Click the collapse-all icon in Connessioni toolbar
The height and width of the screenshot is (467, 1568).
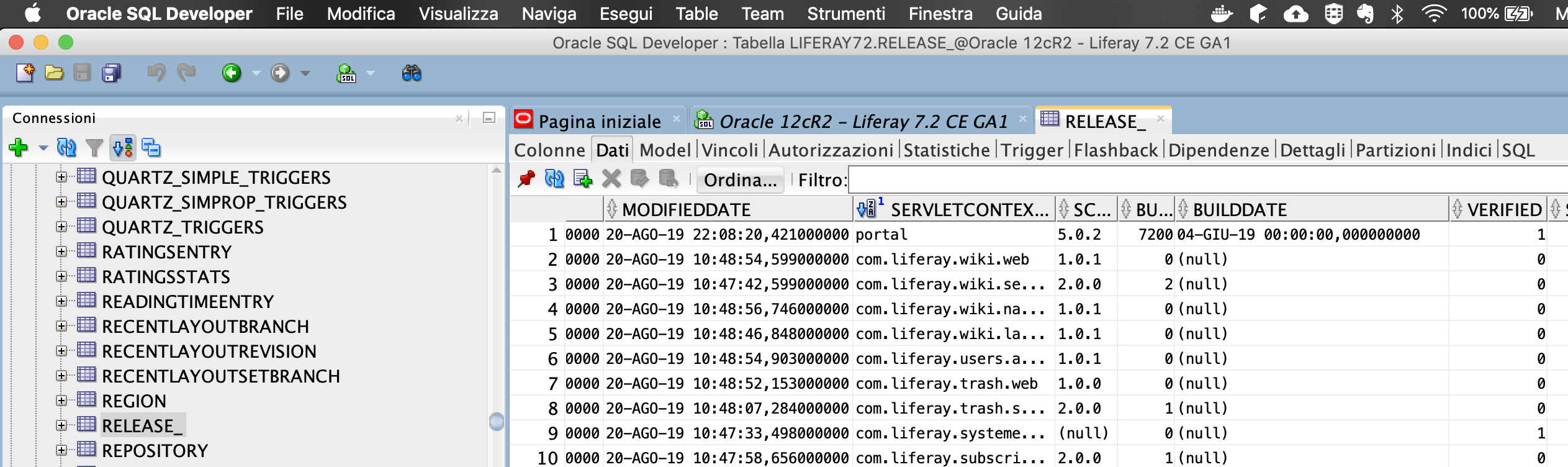[x=151, y=148]
